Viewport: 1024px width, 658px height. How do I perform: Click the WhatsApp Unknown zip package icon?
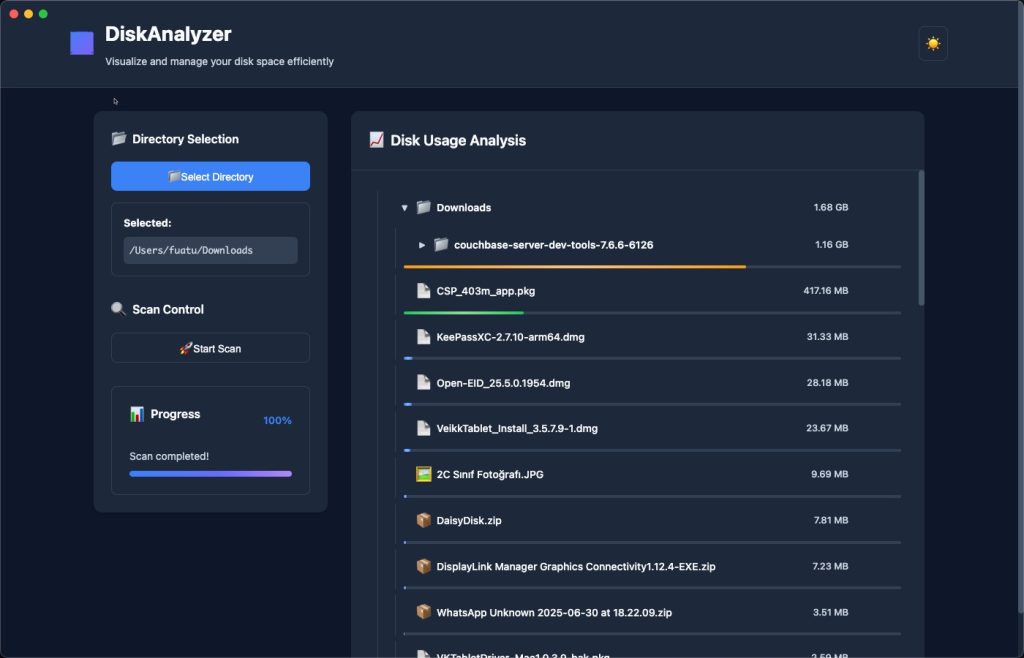[x=424, y=612]
